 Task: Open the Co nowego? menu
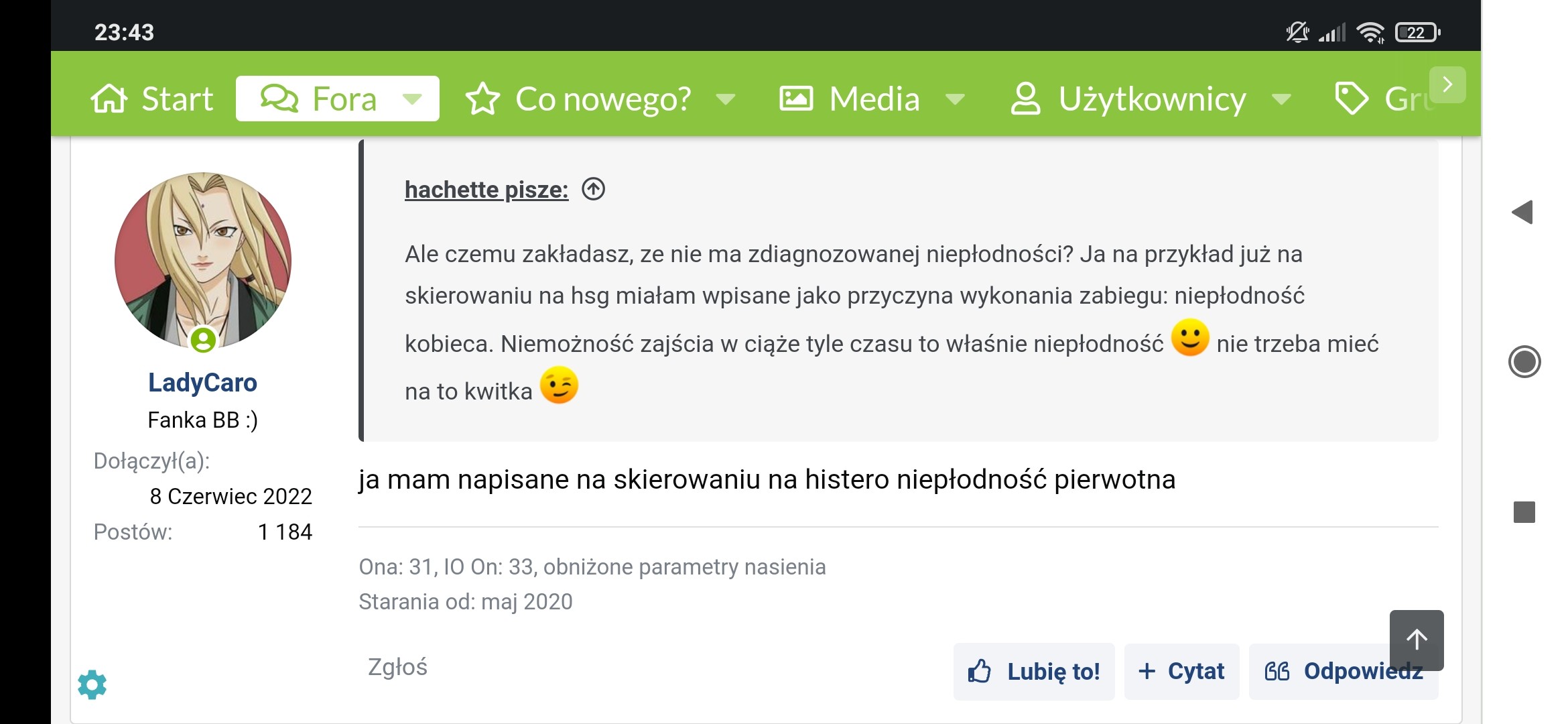(602, 99)
